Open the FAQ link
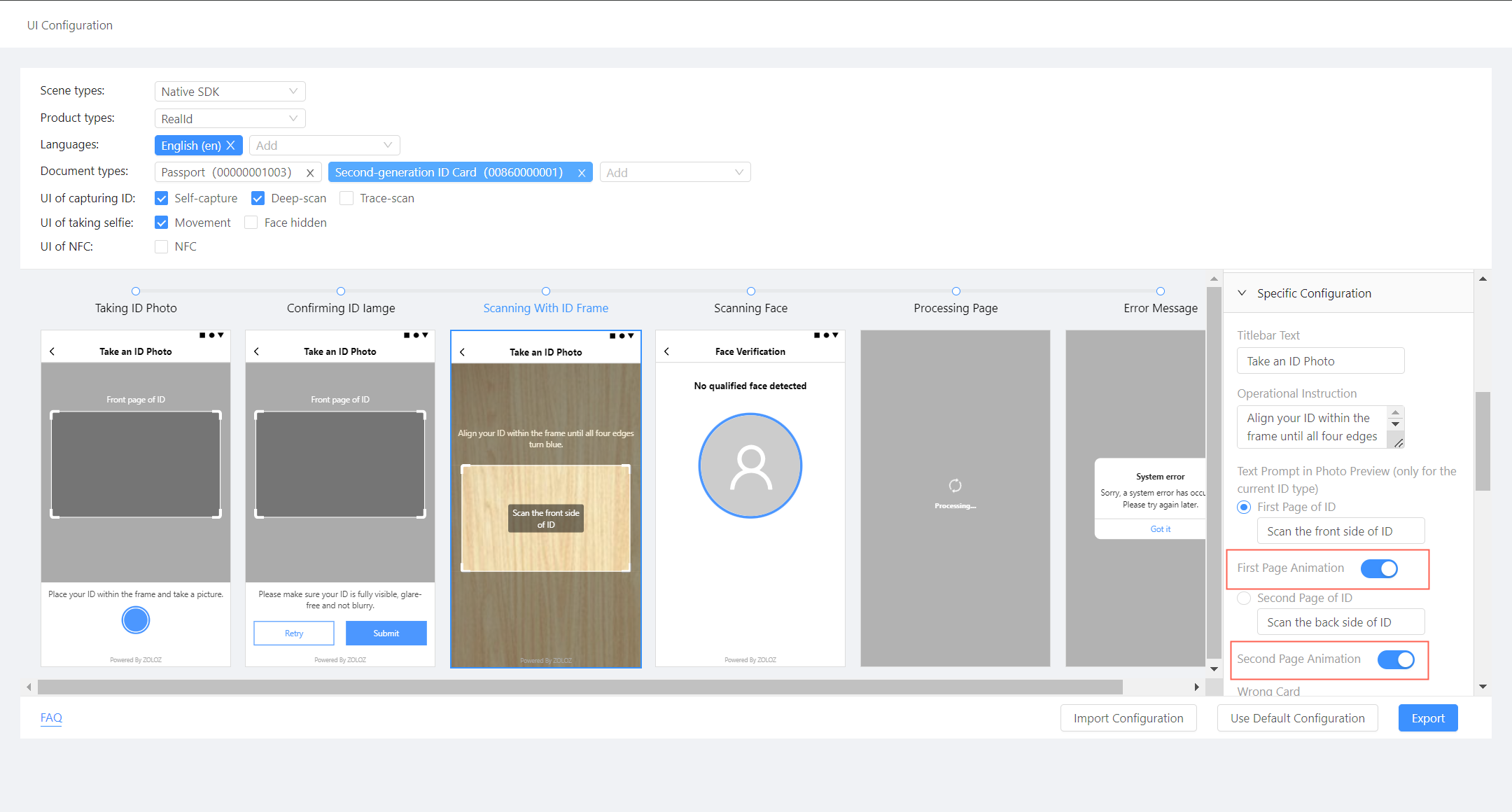 51,717
